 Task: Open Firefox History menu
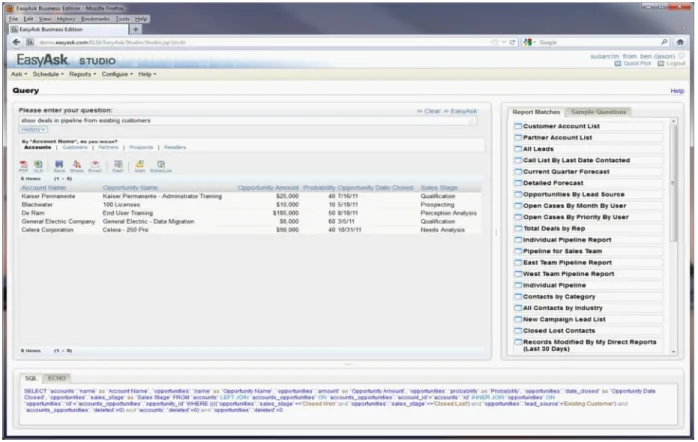(66, 19)
